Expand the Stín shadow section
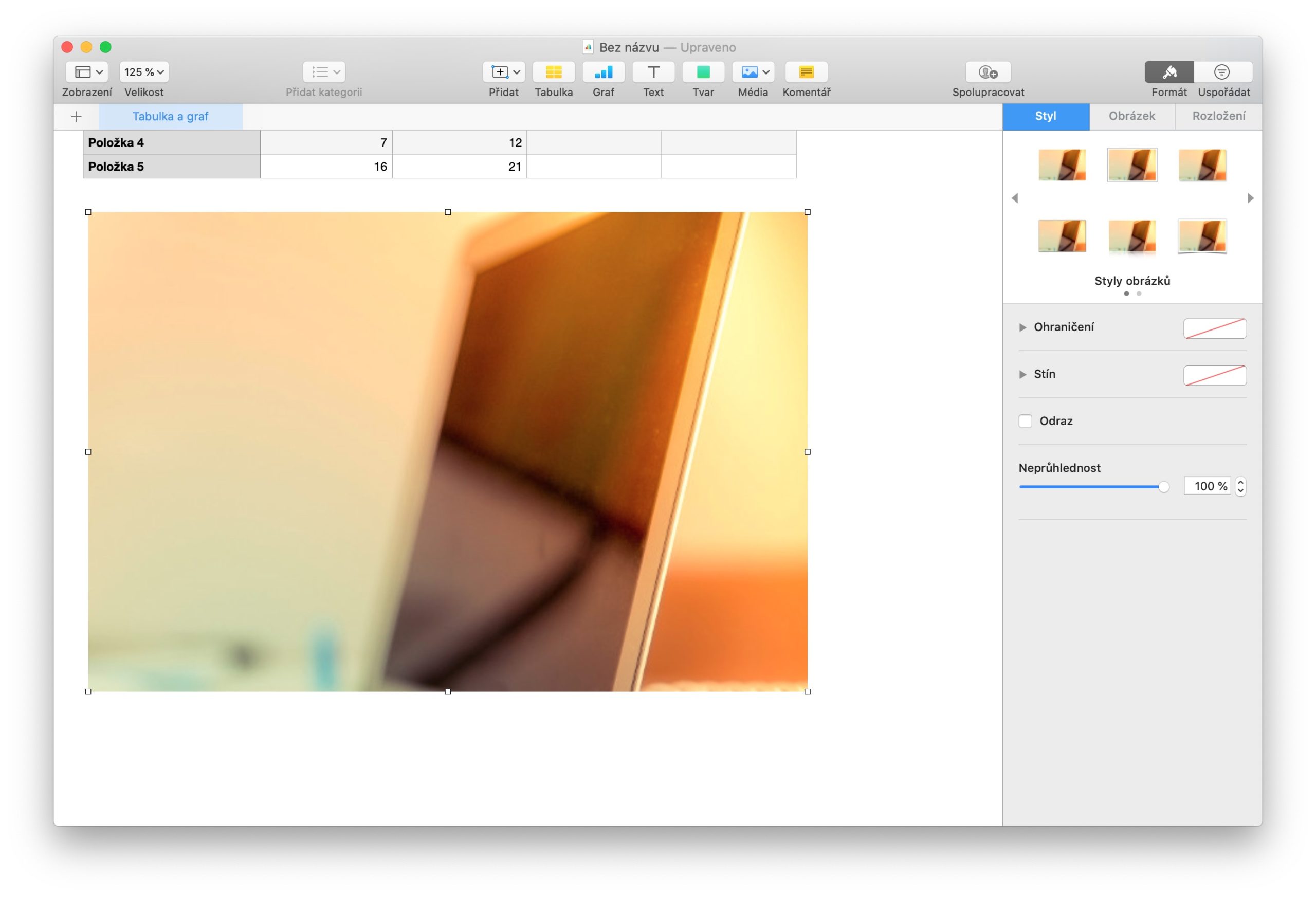1316x897 pixels. [x=1022, y=374]
